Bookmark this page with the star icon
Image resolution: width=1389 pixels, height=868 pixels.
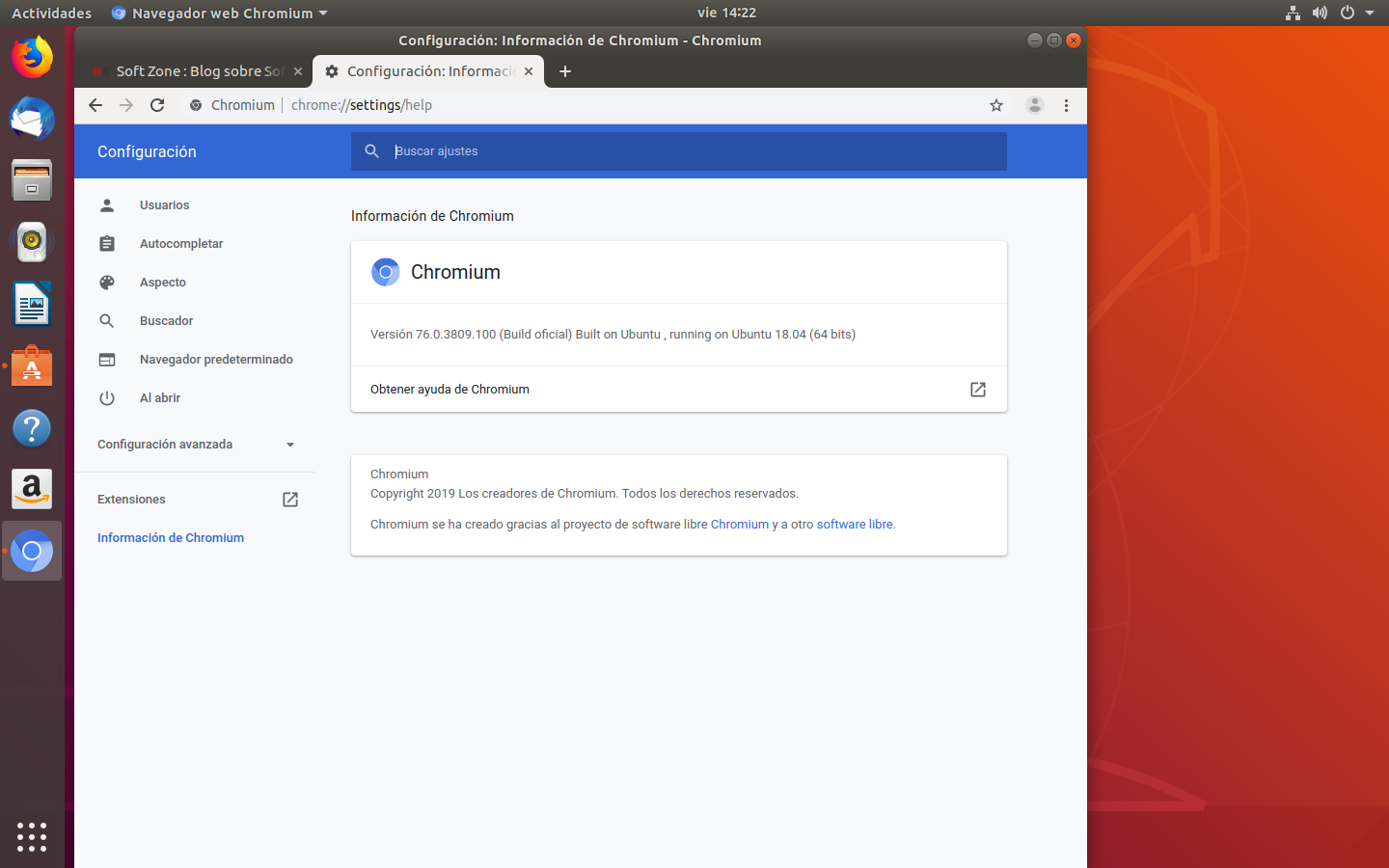(x=996, y=105)
